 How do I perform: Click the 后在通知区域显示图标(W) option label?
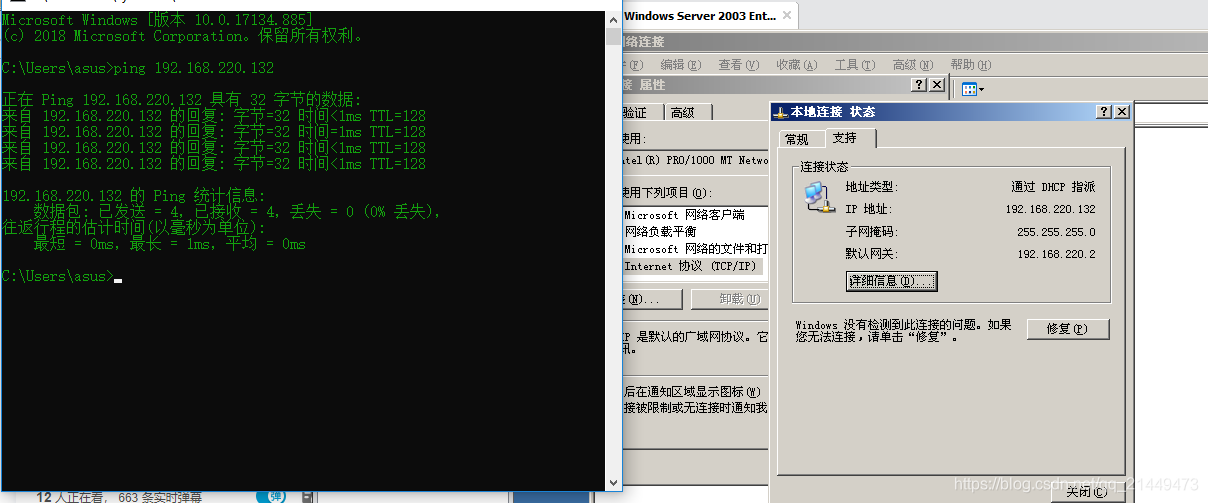pos(693,391)
